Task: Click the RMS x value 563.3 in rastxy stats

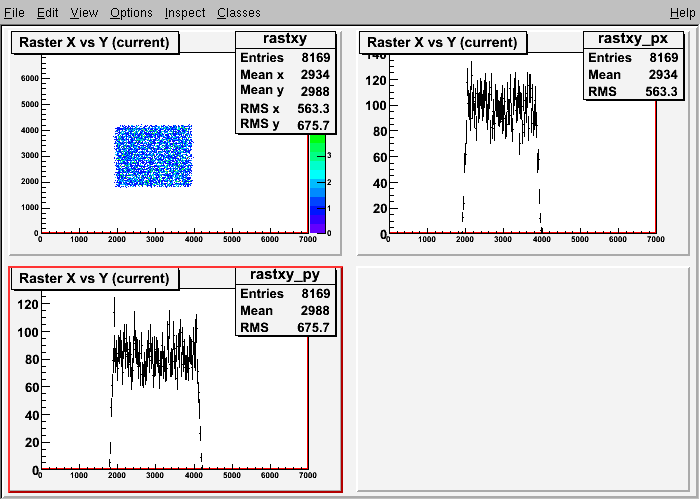Action: click(313, 108)
